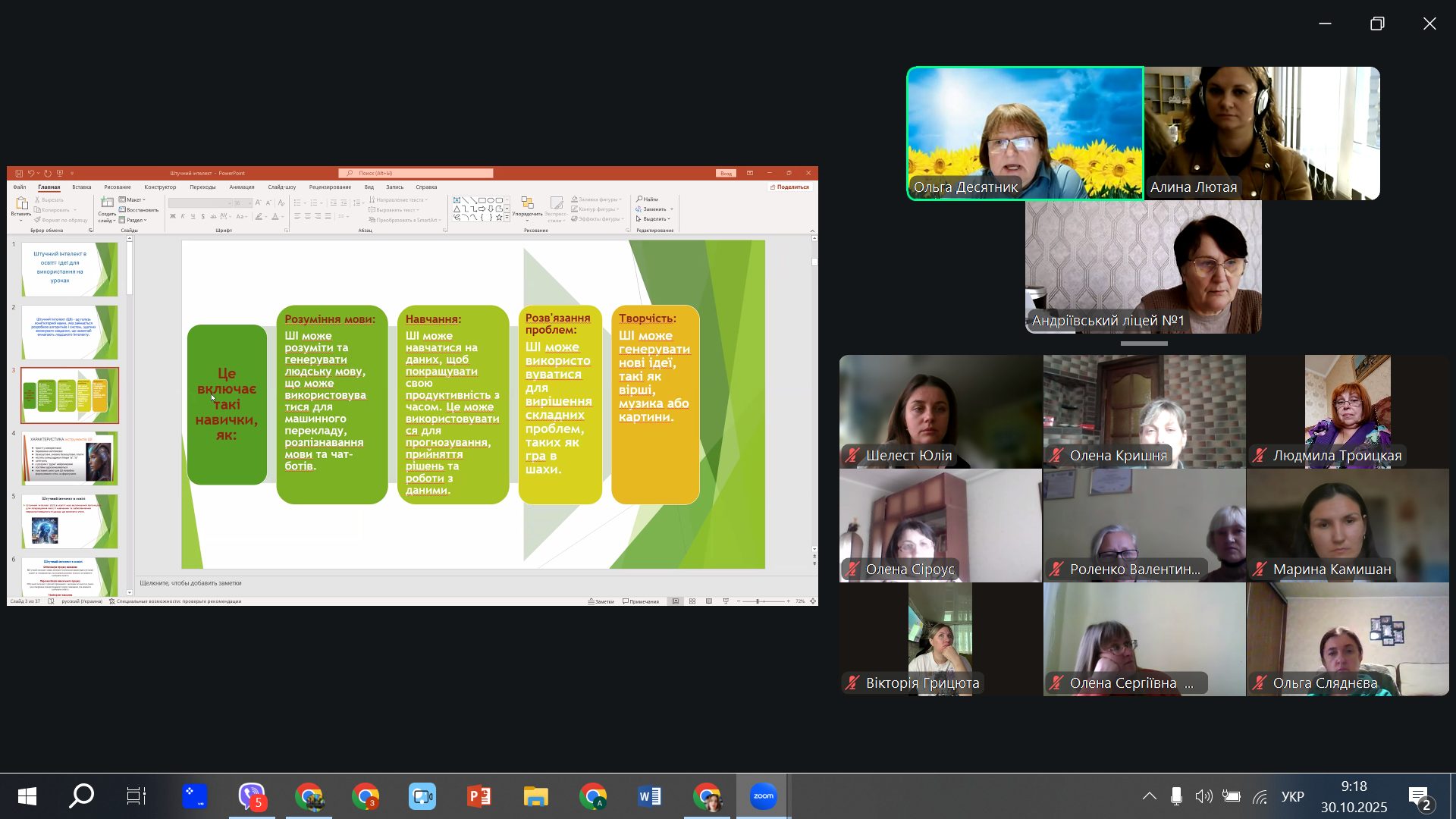Click the Найти find button
The width and height of the screenshot is (1456, 819).
[648, 199]
